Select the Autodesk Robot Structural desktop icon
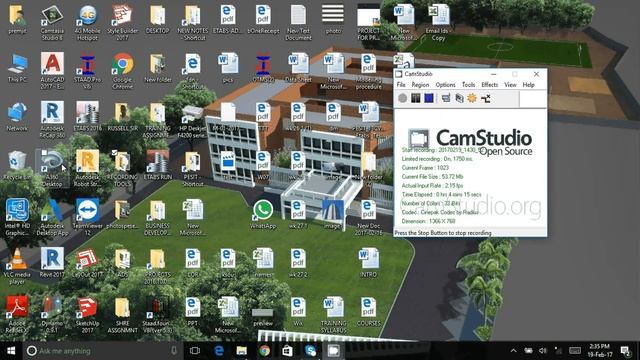Screen dimensions: 640x360 87,168
